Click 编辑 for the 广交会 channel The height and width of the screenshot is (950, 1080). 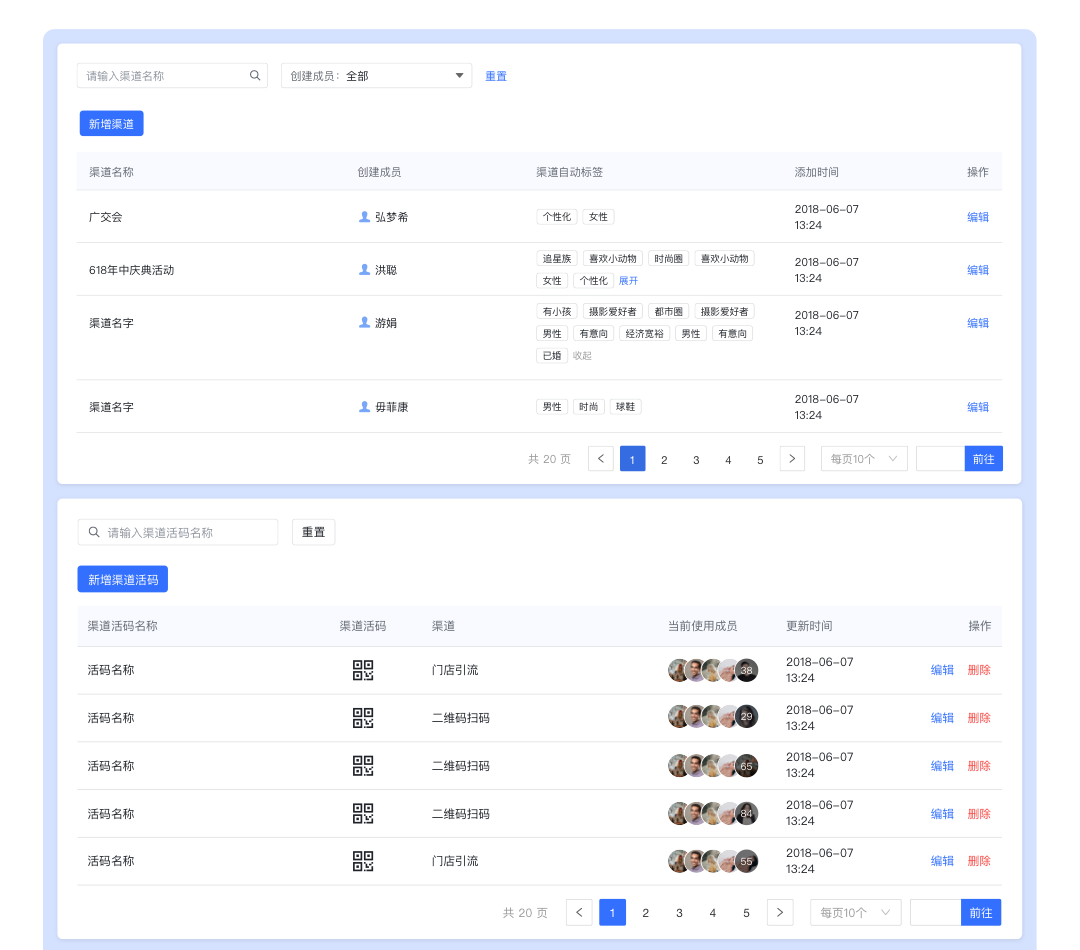977,217
